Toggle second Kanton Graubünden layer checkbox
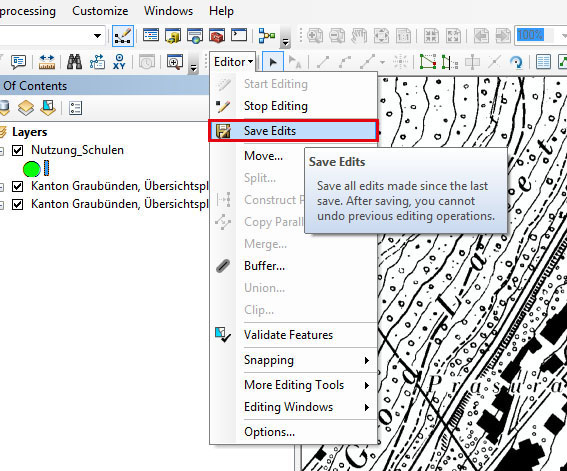This screenshot has width=567, height=471. 17,204
